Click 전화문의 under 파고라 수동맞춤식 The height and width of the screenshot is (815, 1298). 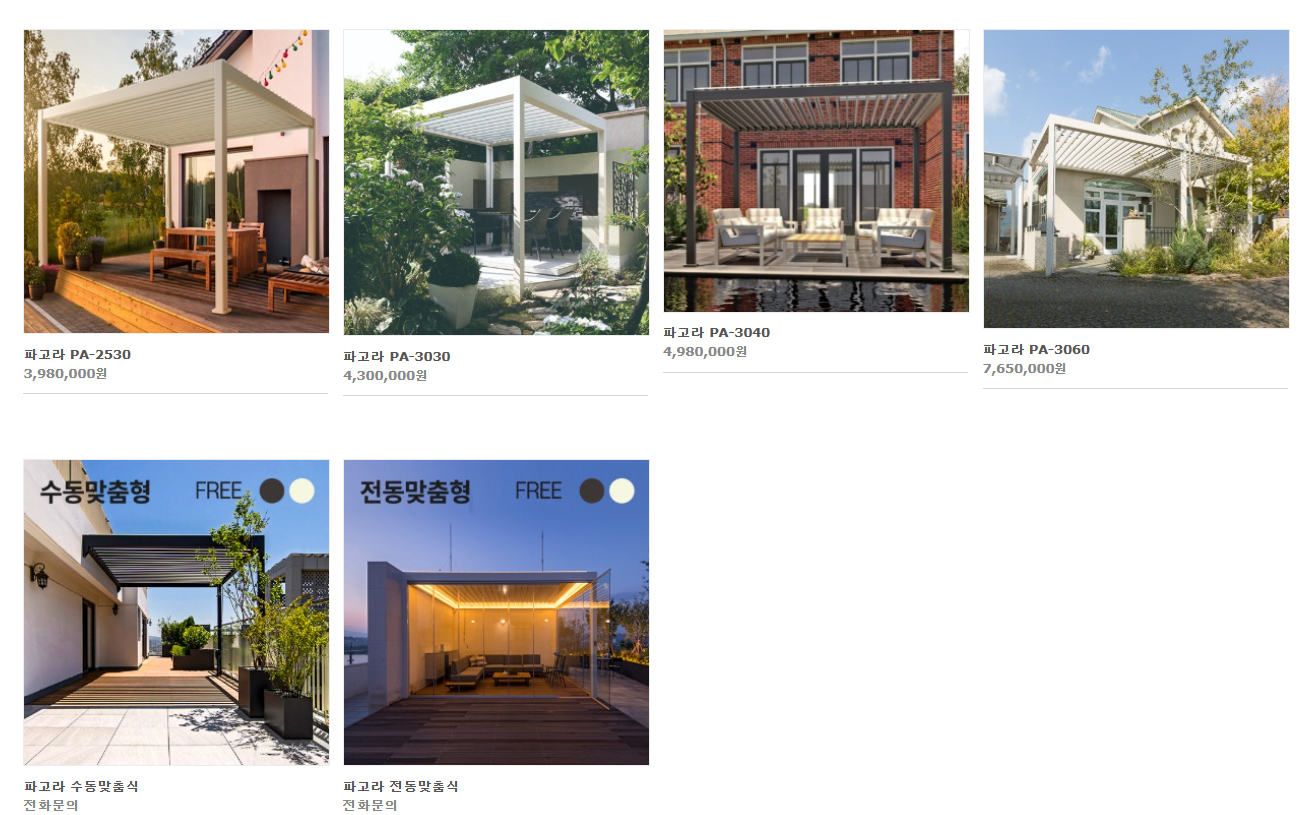(x=51, y=805)
